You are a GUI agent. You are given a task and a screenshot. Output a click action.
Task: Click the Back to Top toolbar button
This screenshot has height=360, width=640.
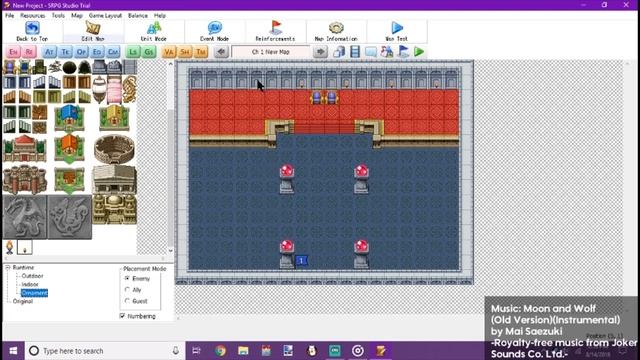[x=32, y=31]
